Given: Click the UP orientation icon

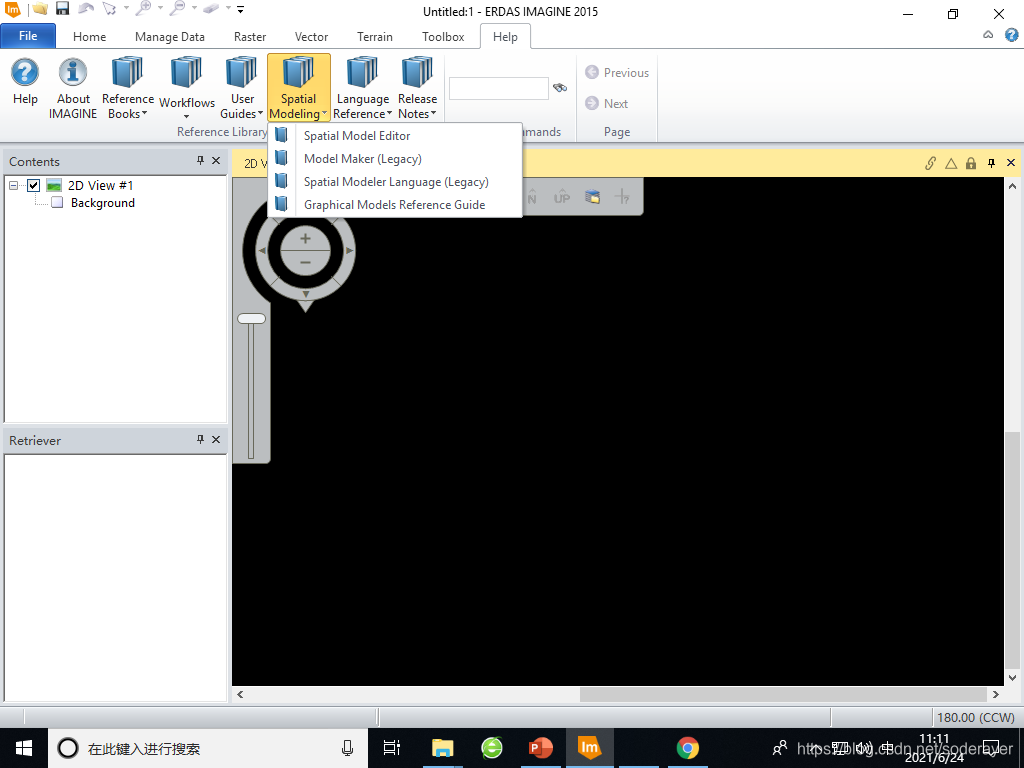Looking at the screenshot, I should [562, 197].
